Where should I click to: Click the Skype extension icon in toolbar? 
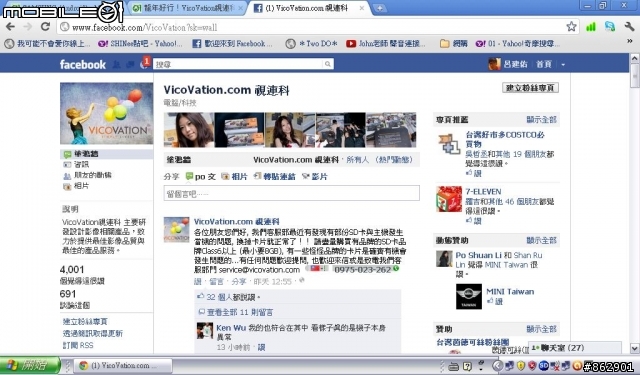610,27
